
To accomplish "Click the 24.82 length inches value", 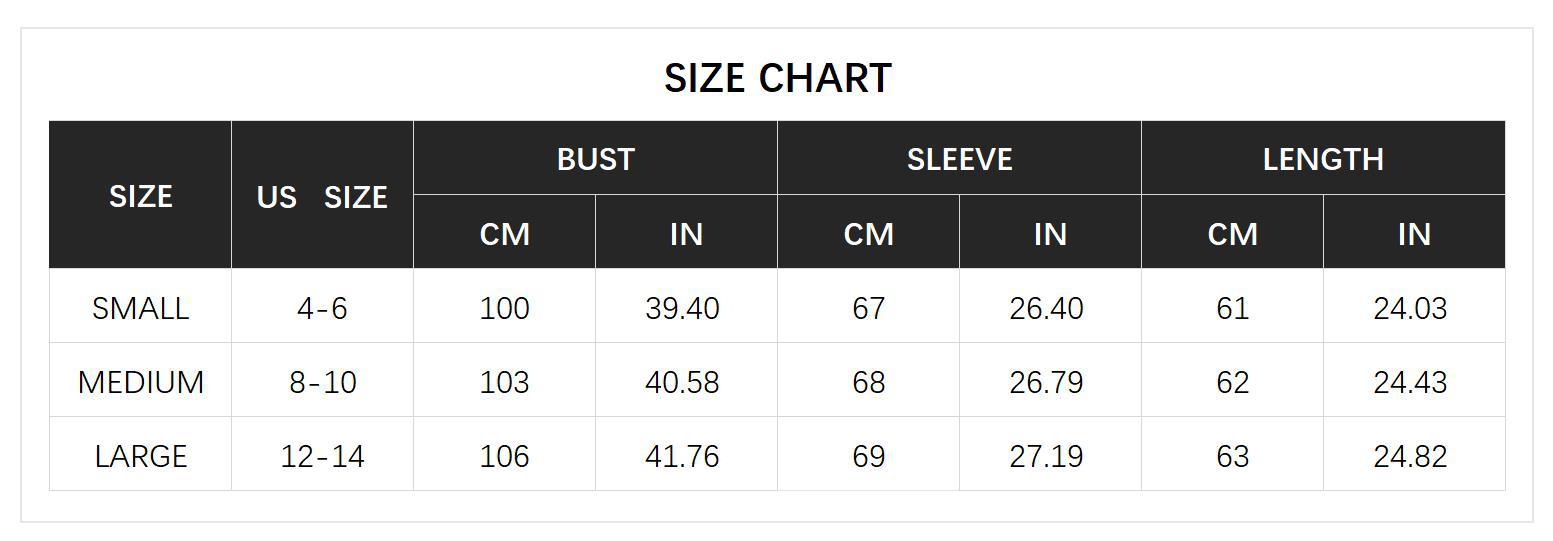I will point(1410,456).
